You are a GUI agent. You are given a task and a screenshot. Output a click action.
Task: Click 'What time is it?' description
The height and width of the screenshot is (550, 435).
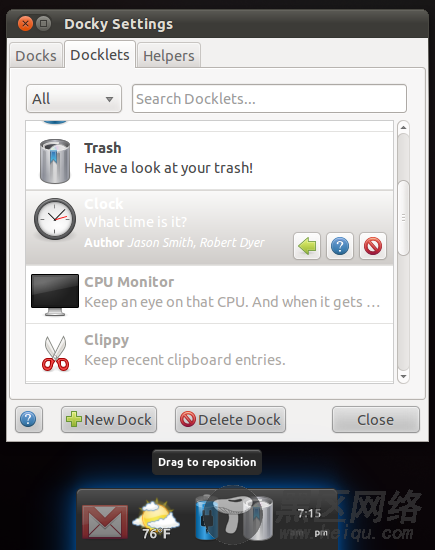pos(136,222)
